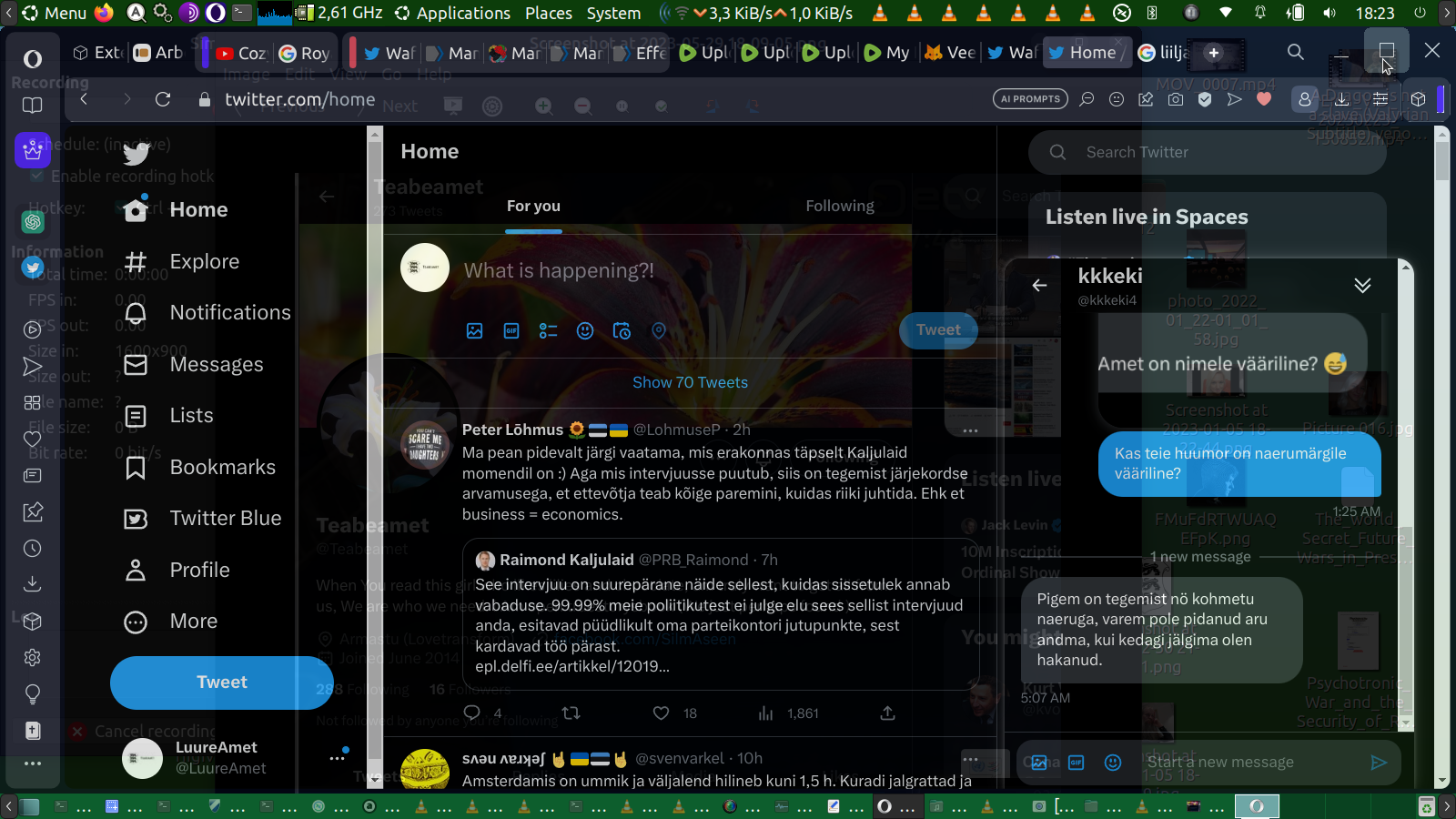Viewport: 1456px width, 819px height.
Task: Expand the More menu in Twitter navigation
Action: click(171, 622)
